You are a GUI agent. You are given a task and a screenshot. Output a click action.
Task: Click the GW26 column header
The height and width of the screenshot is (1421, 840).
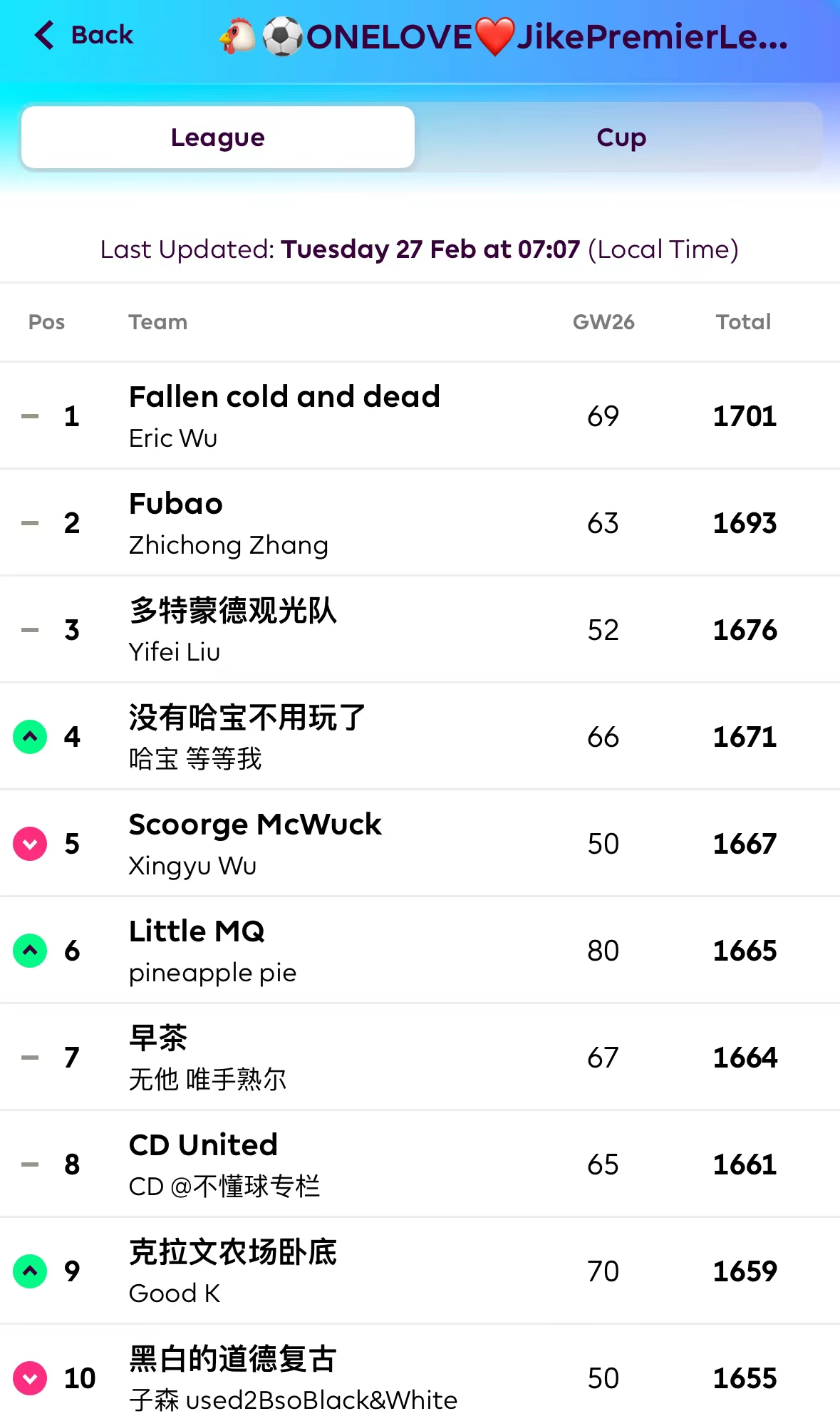[603, 322]
